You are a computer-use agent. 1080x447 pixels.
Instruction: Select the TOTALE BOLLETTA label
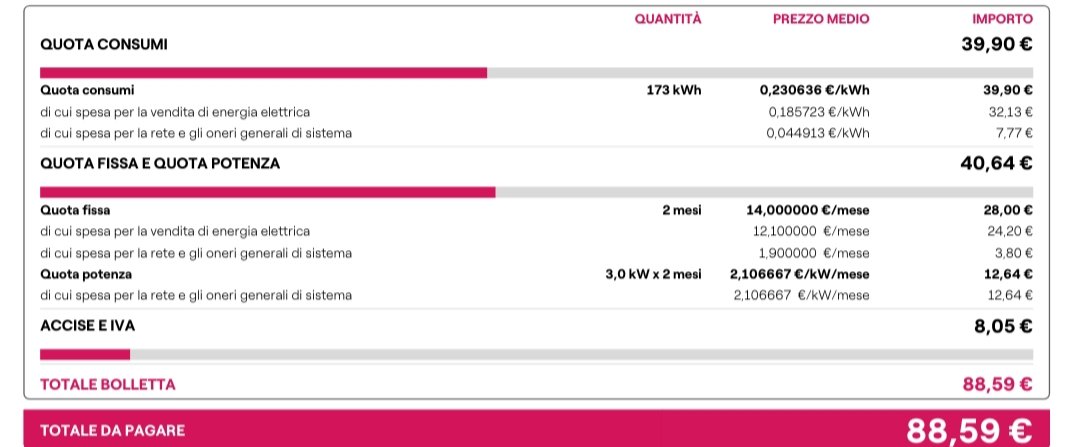click(x=107, y=384)
